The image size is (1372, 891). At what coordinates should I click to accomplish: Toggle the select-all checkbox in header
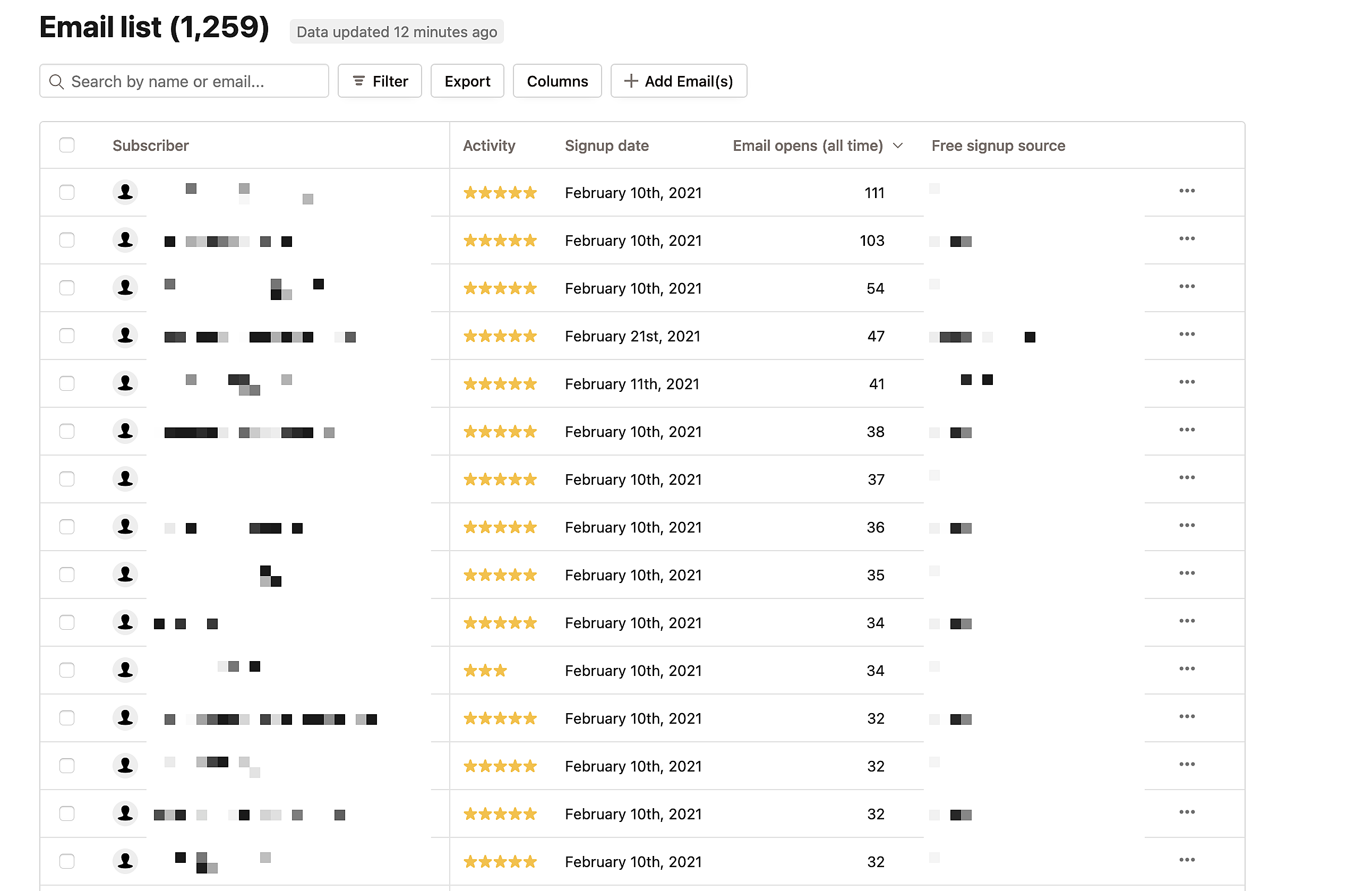click(67, 145)
